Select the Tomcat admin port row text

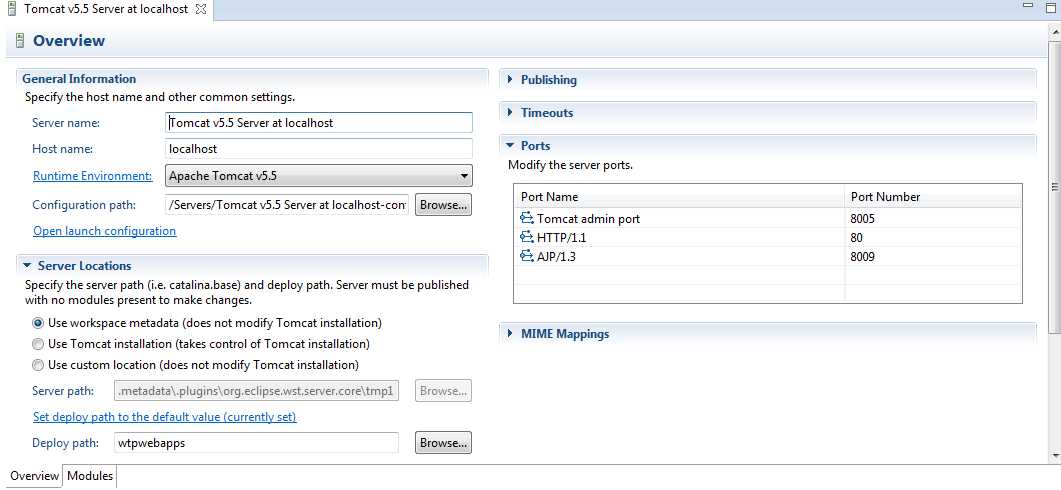[588, 219]
